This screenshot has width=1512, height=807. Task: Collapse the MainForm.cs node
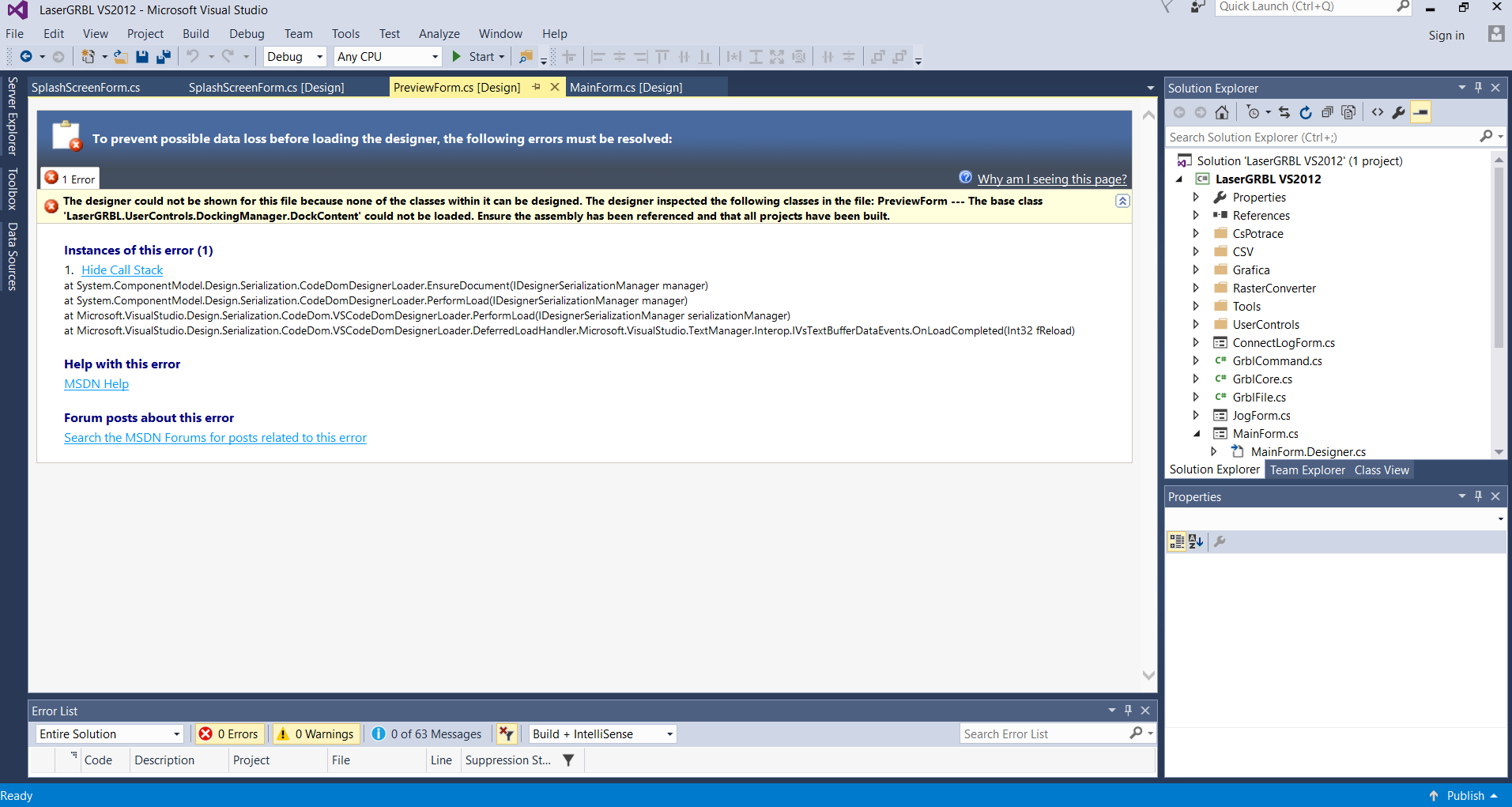[x=1197, y=433]
